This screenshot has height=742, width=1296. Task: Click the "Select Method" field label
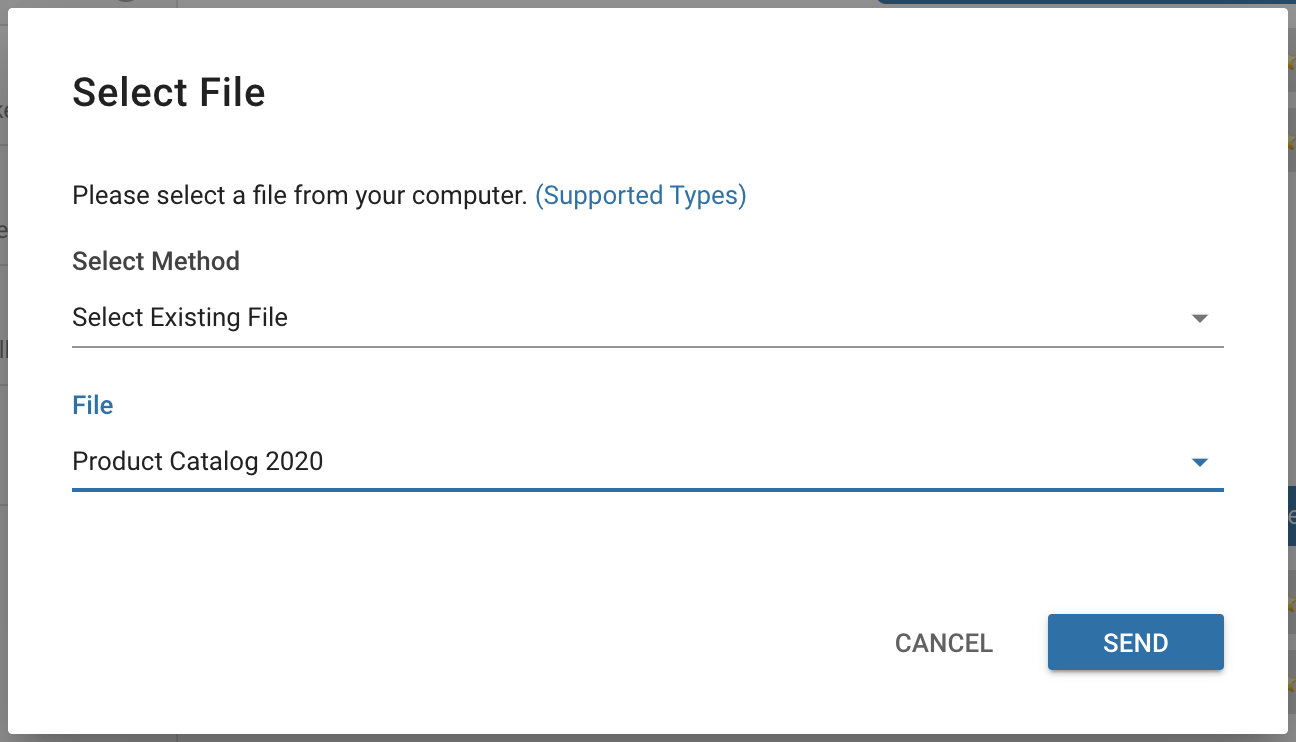pyautogui.click(x=156, y=262)
